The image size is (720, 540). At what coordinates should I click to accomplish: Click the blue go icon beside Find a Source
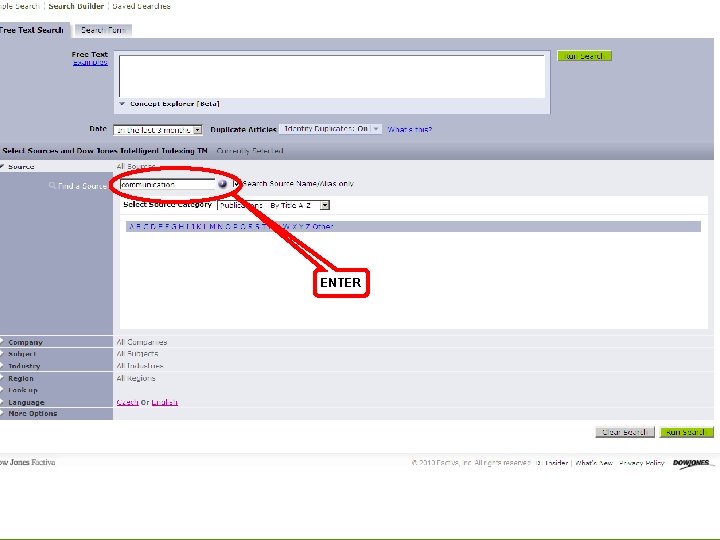point(223,184)
